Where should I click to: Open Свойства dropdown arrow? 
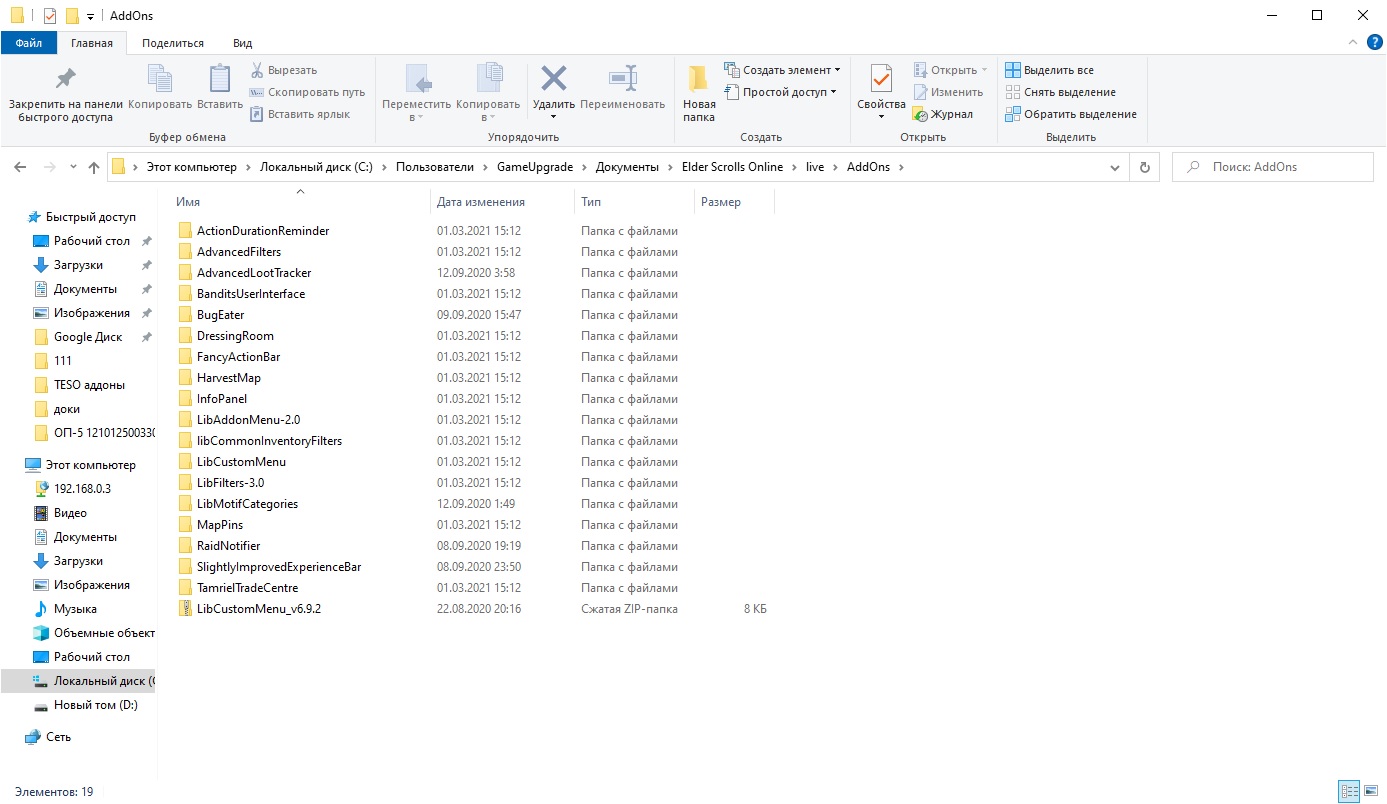881,117
